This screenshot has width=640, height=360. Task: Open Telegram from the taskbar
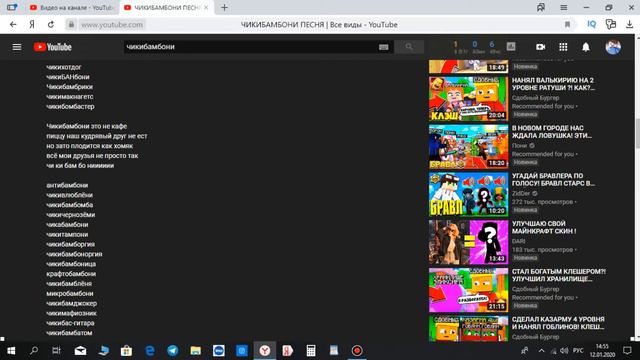173,351
